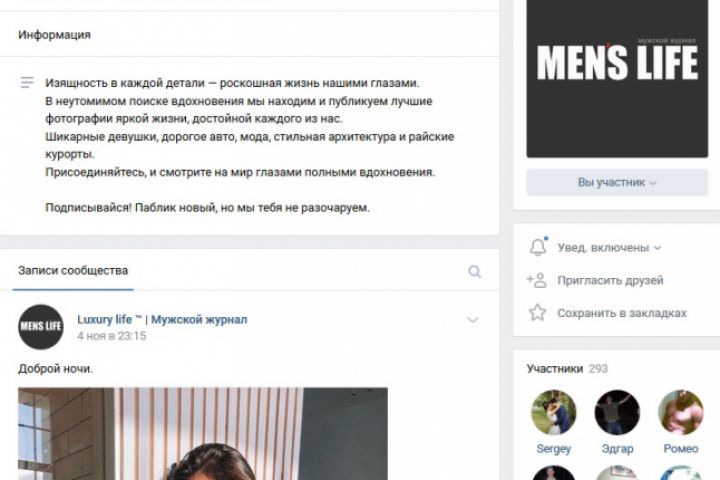Open the post author's round MENS LIFE avatar

tap(41, 327)
